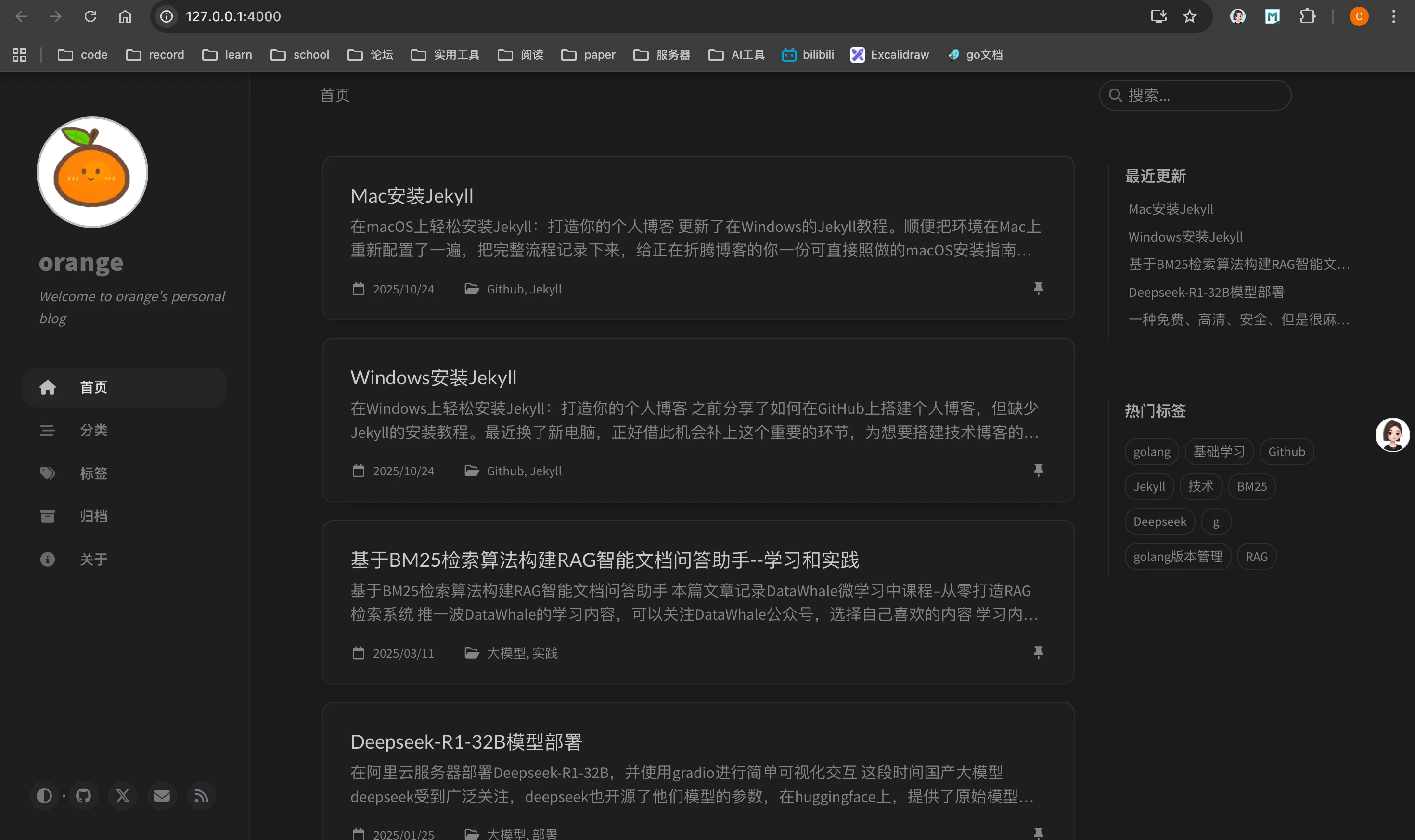Select the golang trending tag
This screenshot has width=1415, height=840.
pos(1152,452)
